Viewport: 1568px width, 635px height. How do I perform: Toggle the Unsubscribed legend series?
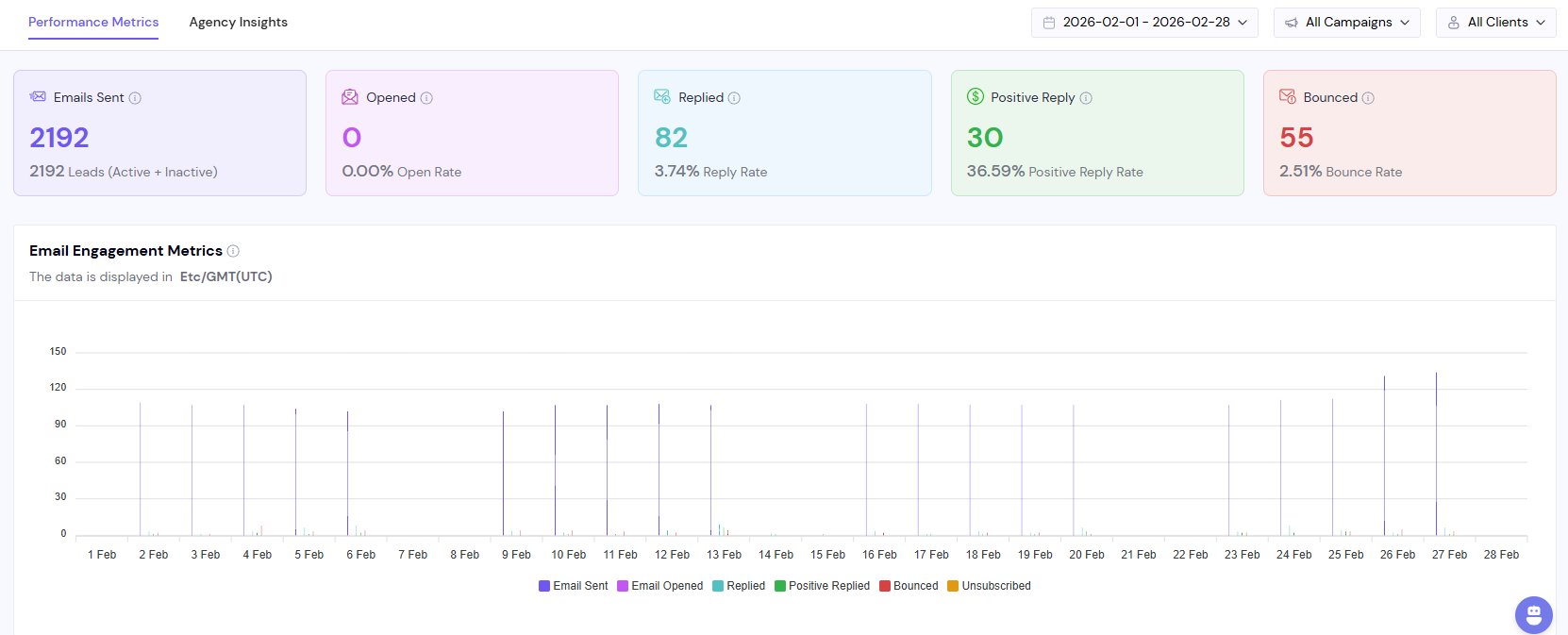(989, 586)
